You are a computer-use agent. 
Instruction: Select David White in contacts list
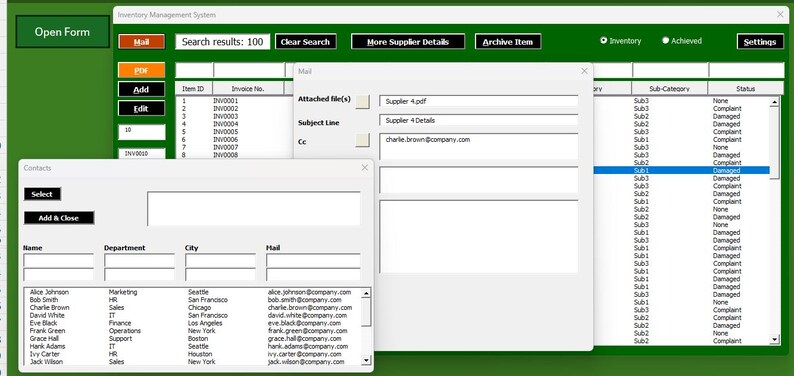193,315
